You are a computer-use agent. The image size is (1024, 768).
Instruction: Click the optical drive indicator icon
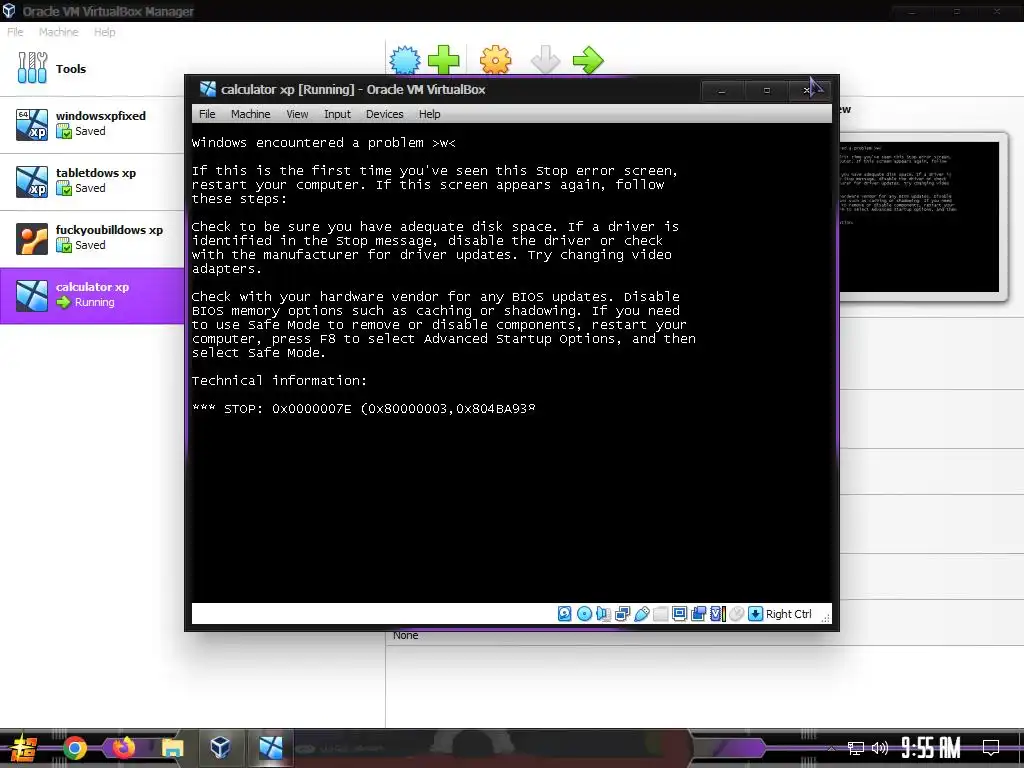[x=584, y=614]
